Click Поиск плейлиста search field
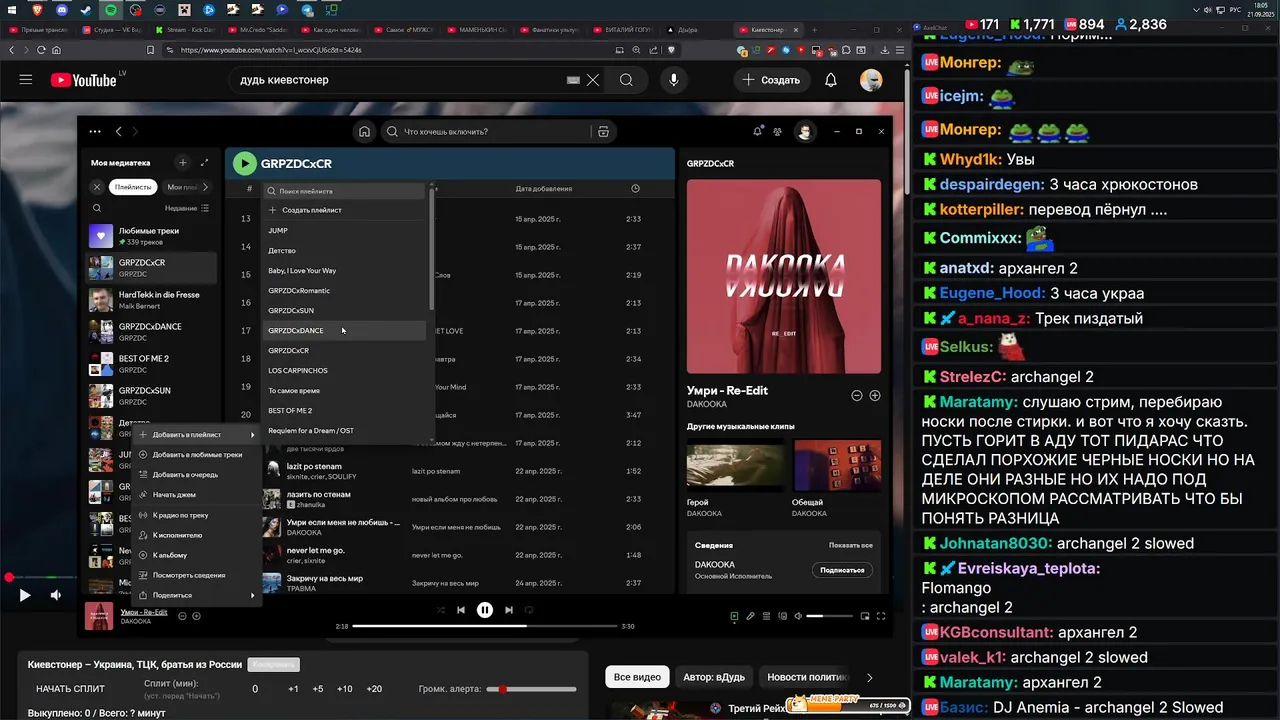 click(345, 190)
